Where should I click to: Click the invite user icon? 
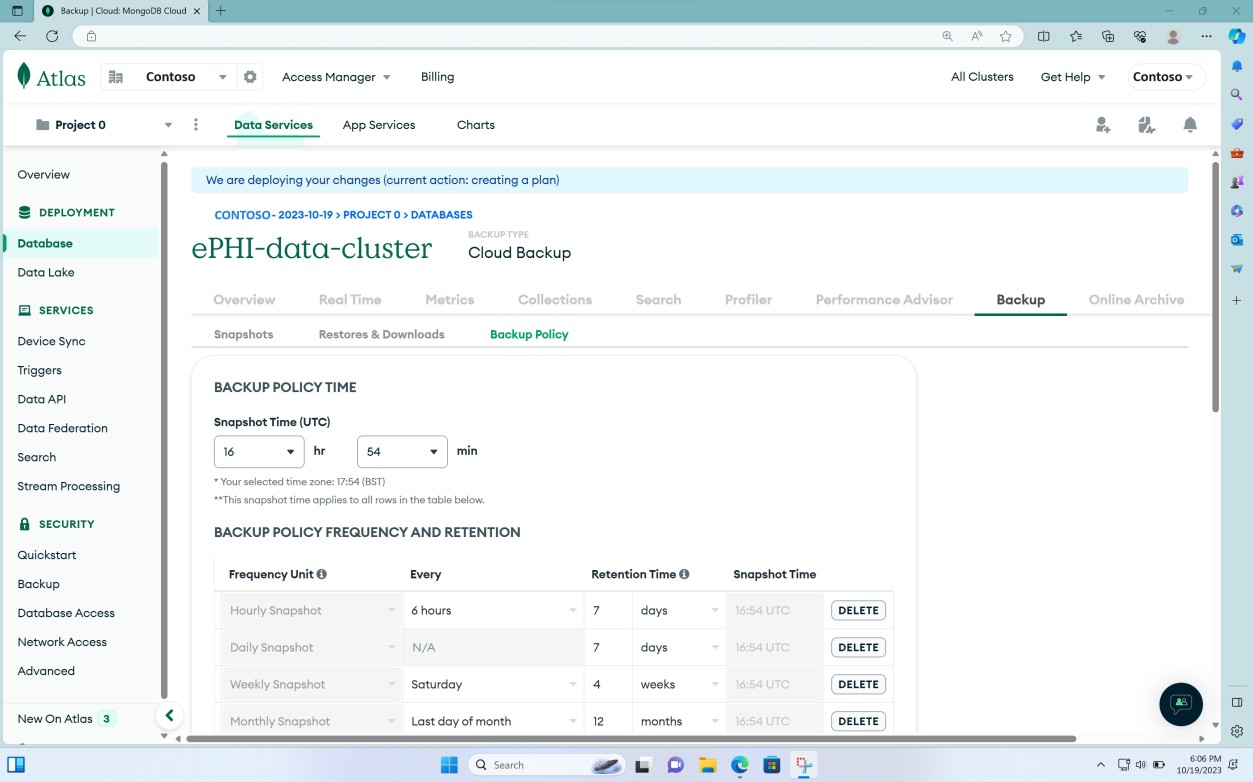tap(1103, 125)
